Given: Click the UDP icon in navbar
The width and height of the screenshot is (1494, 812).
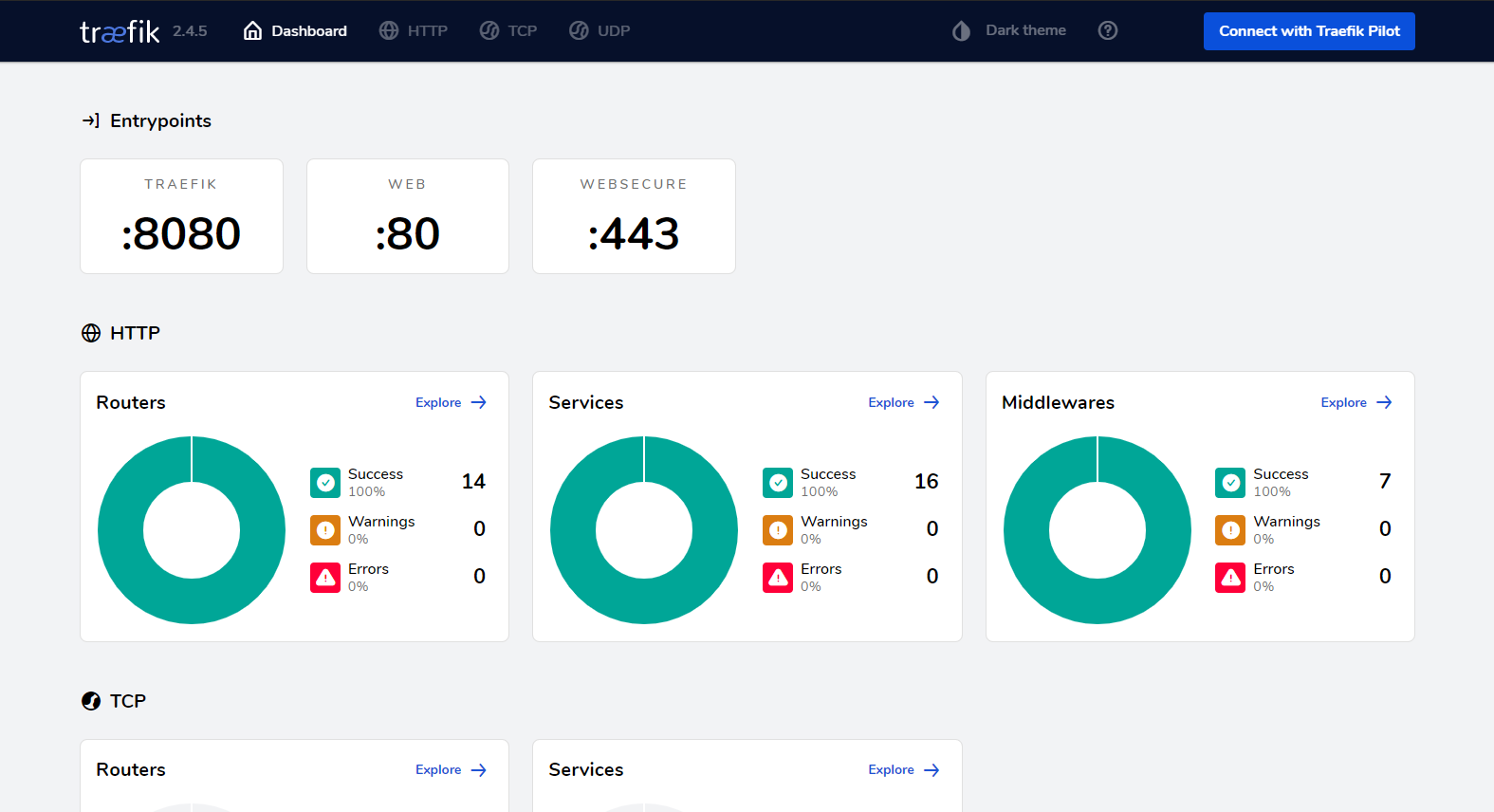Looking at the screenshot, I should pos(579,30).
